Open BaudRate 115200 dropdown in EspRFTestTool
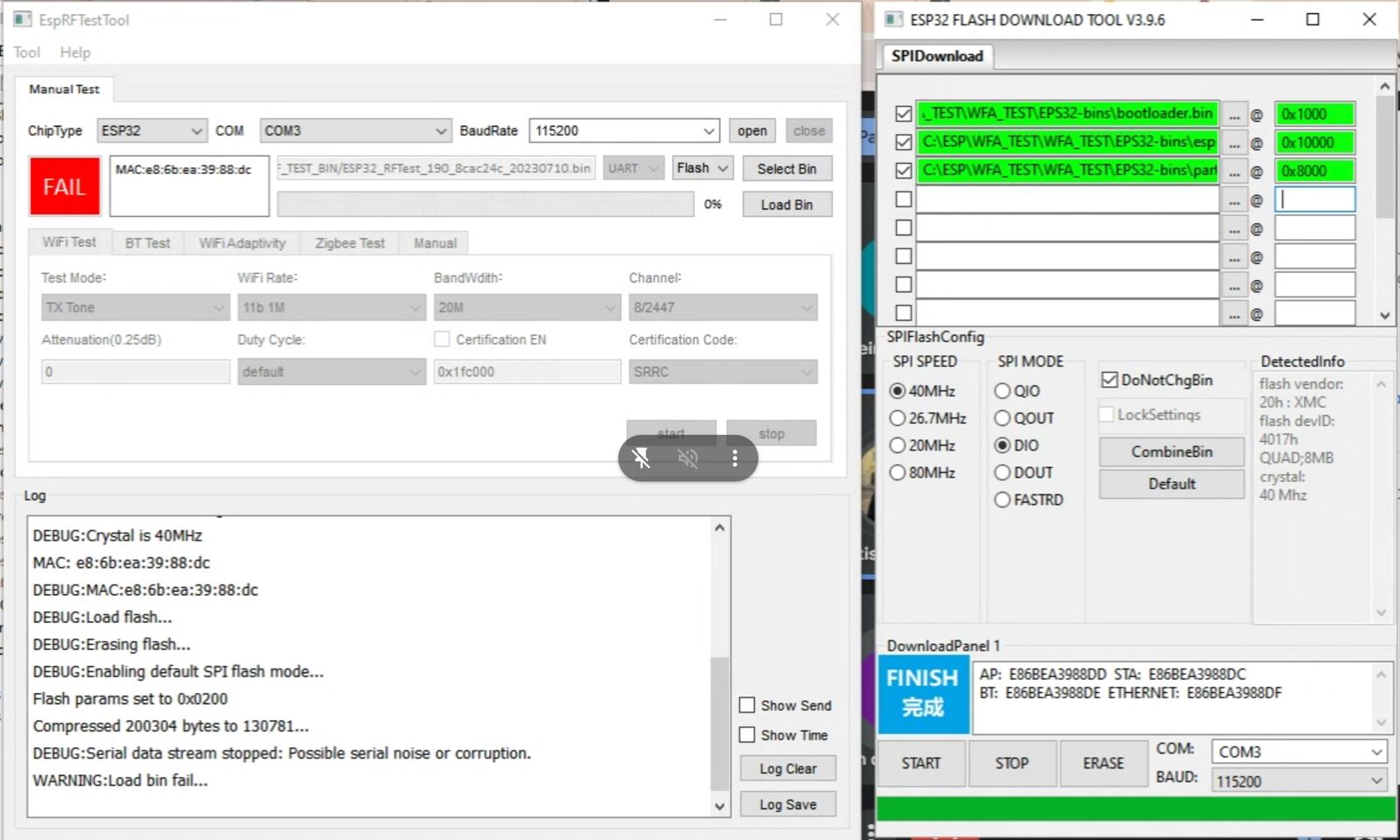This screenshot has width=1400, height=840. pos(624,130)
